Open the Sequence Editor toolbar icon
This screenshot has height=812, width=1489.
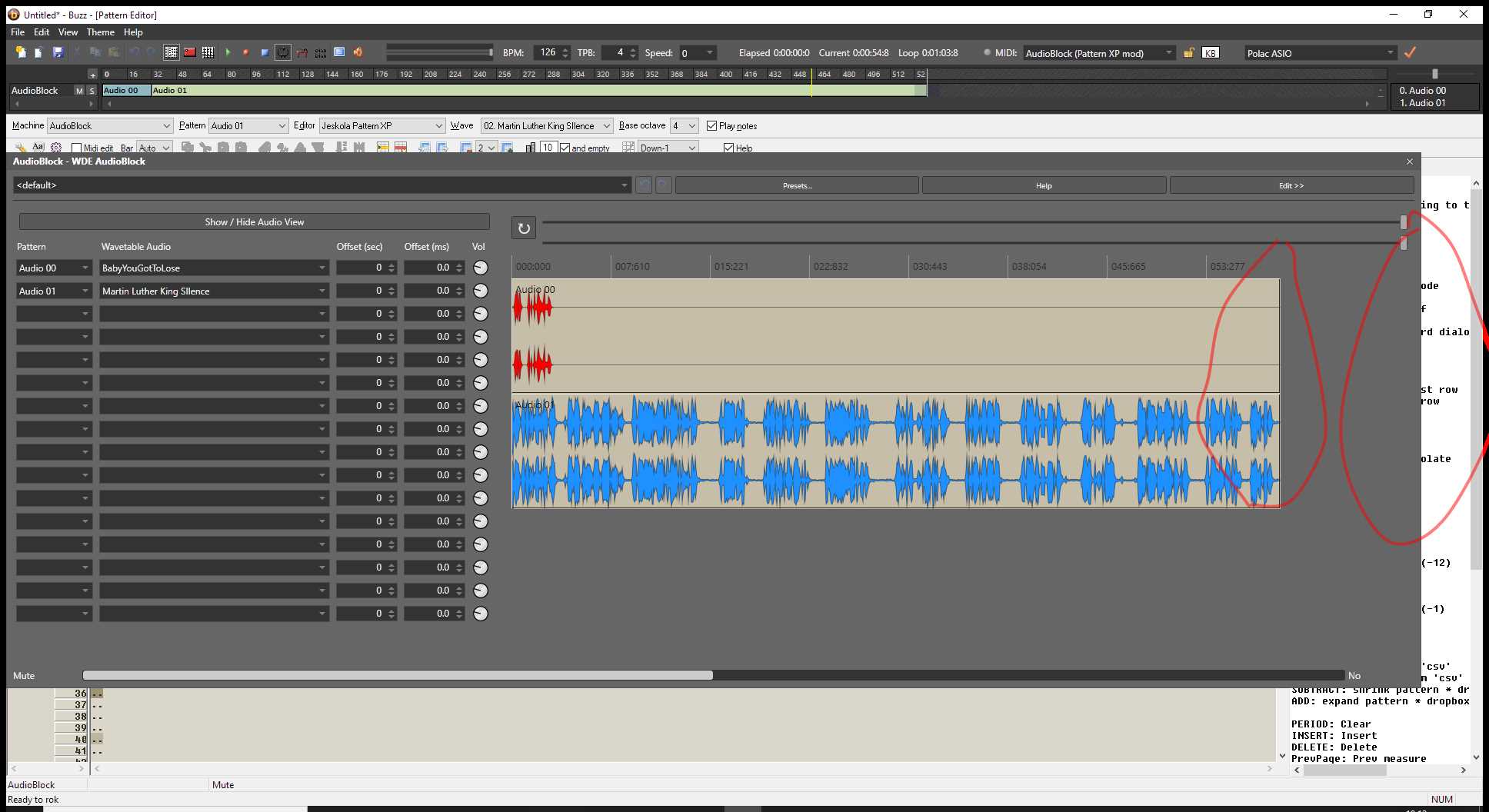tap(208, 52)
